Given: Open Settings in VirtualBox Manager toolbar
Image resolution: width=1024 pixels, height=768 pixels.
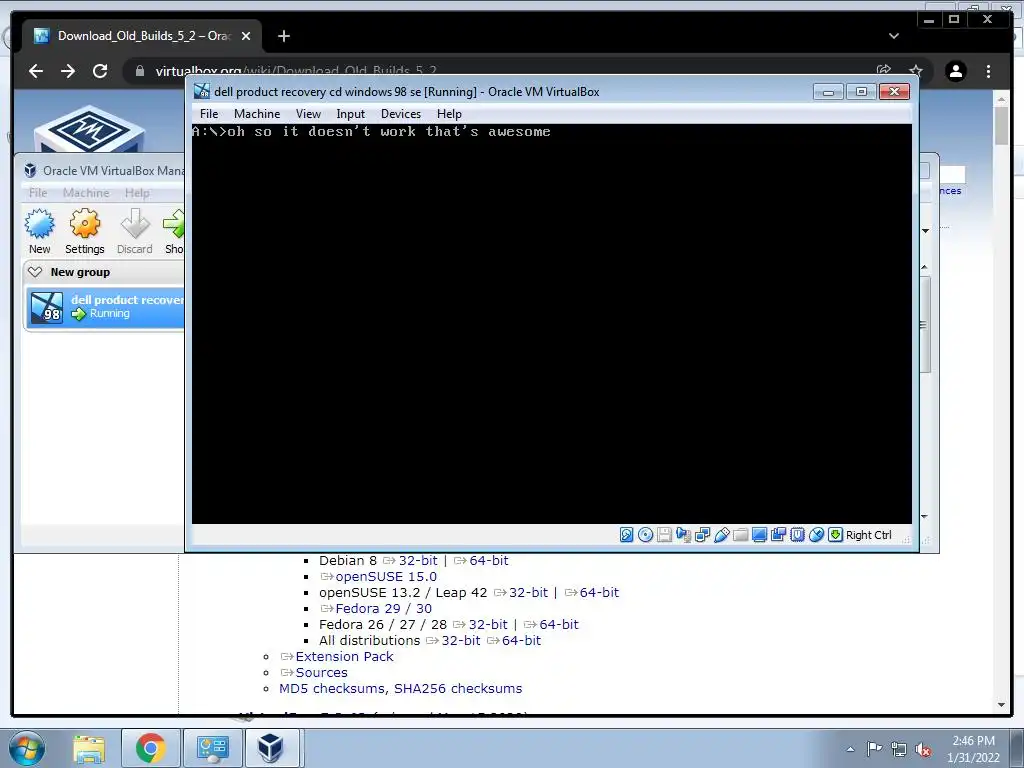Looking at the screenshot, I should [85, 231].
